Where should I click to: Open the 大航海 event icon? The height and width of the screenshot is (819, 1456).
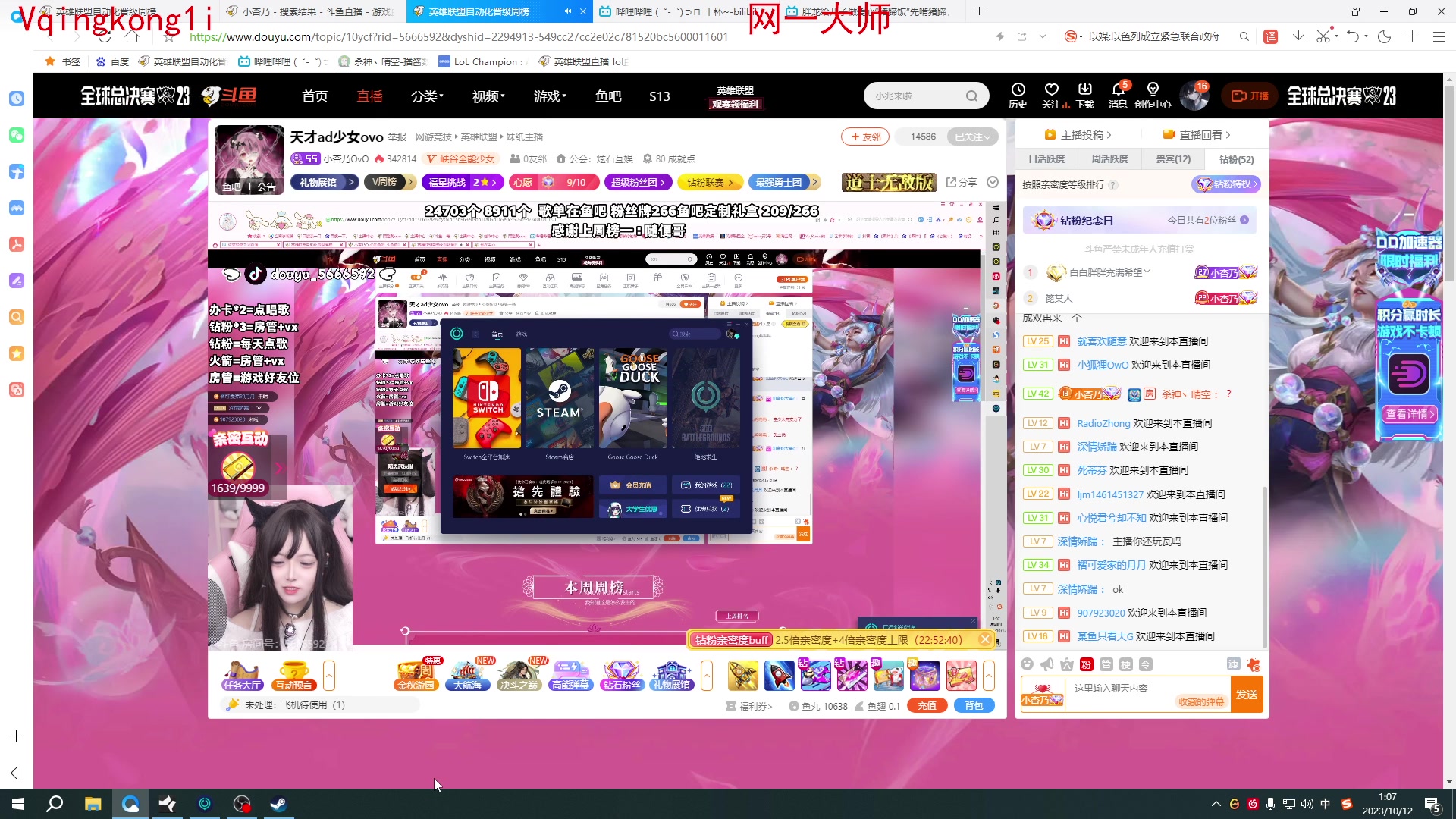tap(468, 675)
